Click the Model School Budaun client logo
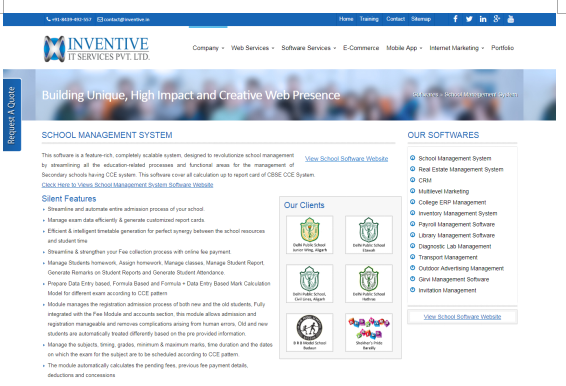Viewport: 566px width, 386px height. 310,333
